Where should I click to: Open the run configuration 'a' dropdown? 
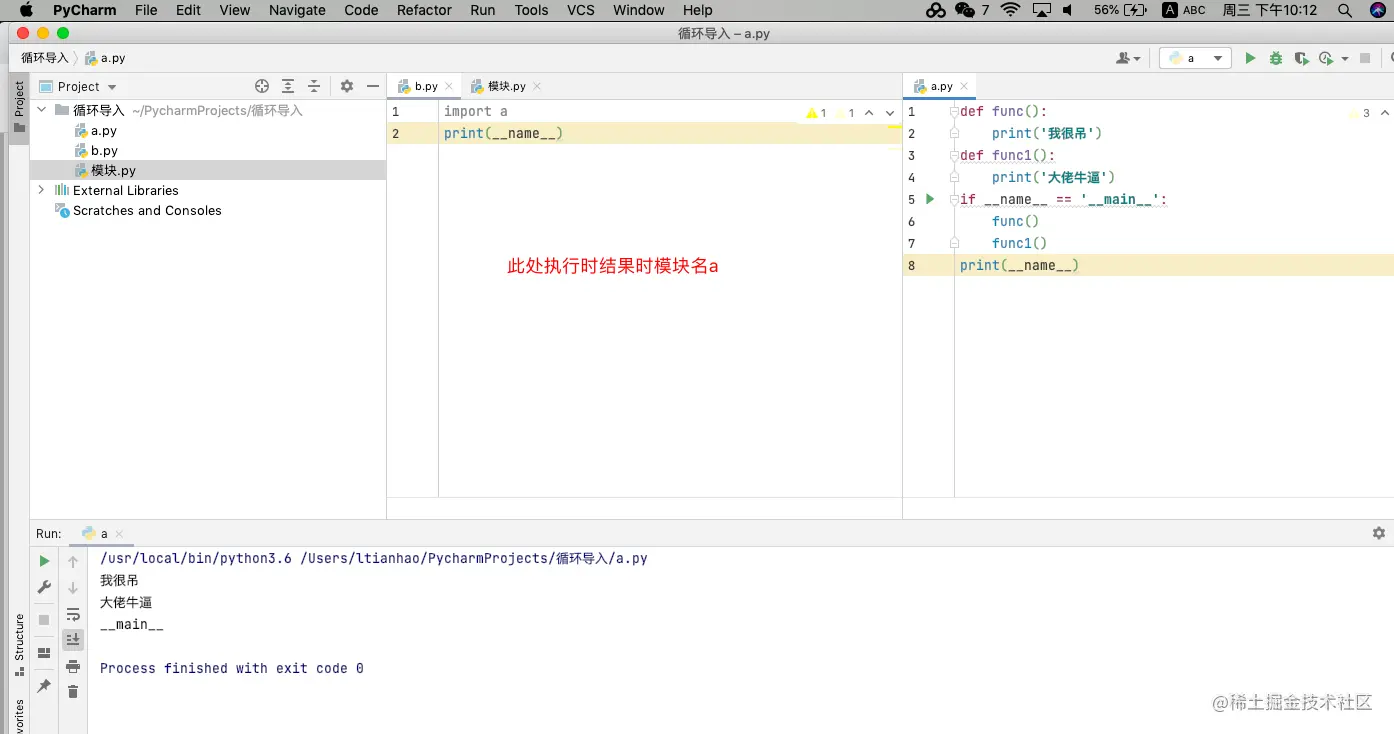pos(1218,59)
